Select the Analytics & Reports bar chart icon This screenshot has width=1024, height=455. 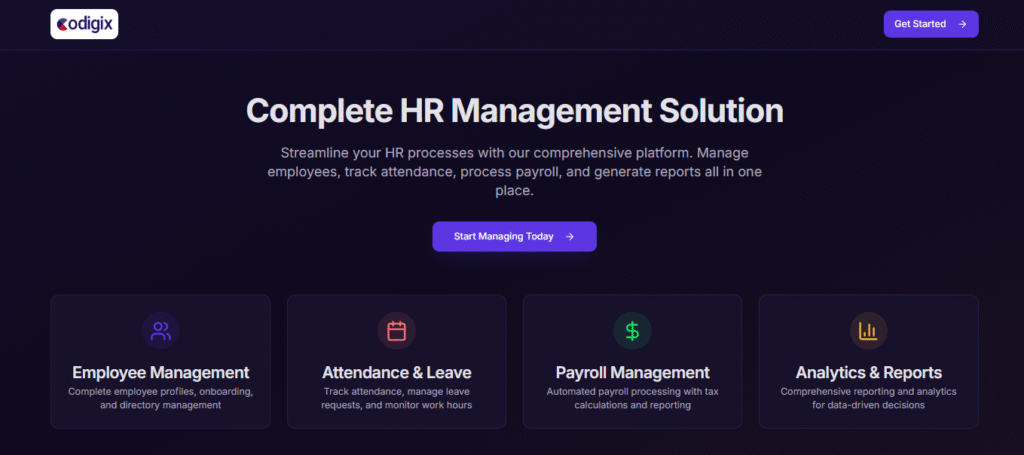(868, 330)
